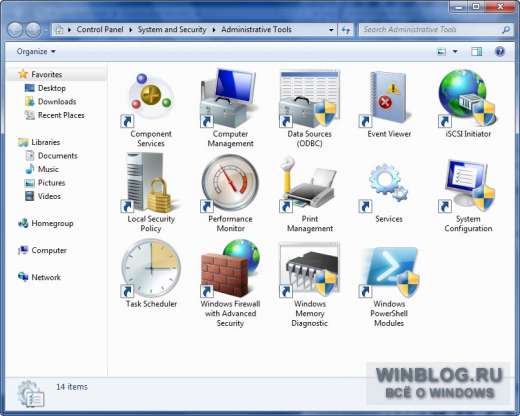This screenshot has height=416, width=520.
Task: Launch Windows Memory Diagnostic icon
Action: tap(309, 269)
